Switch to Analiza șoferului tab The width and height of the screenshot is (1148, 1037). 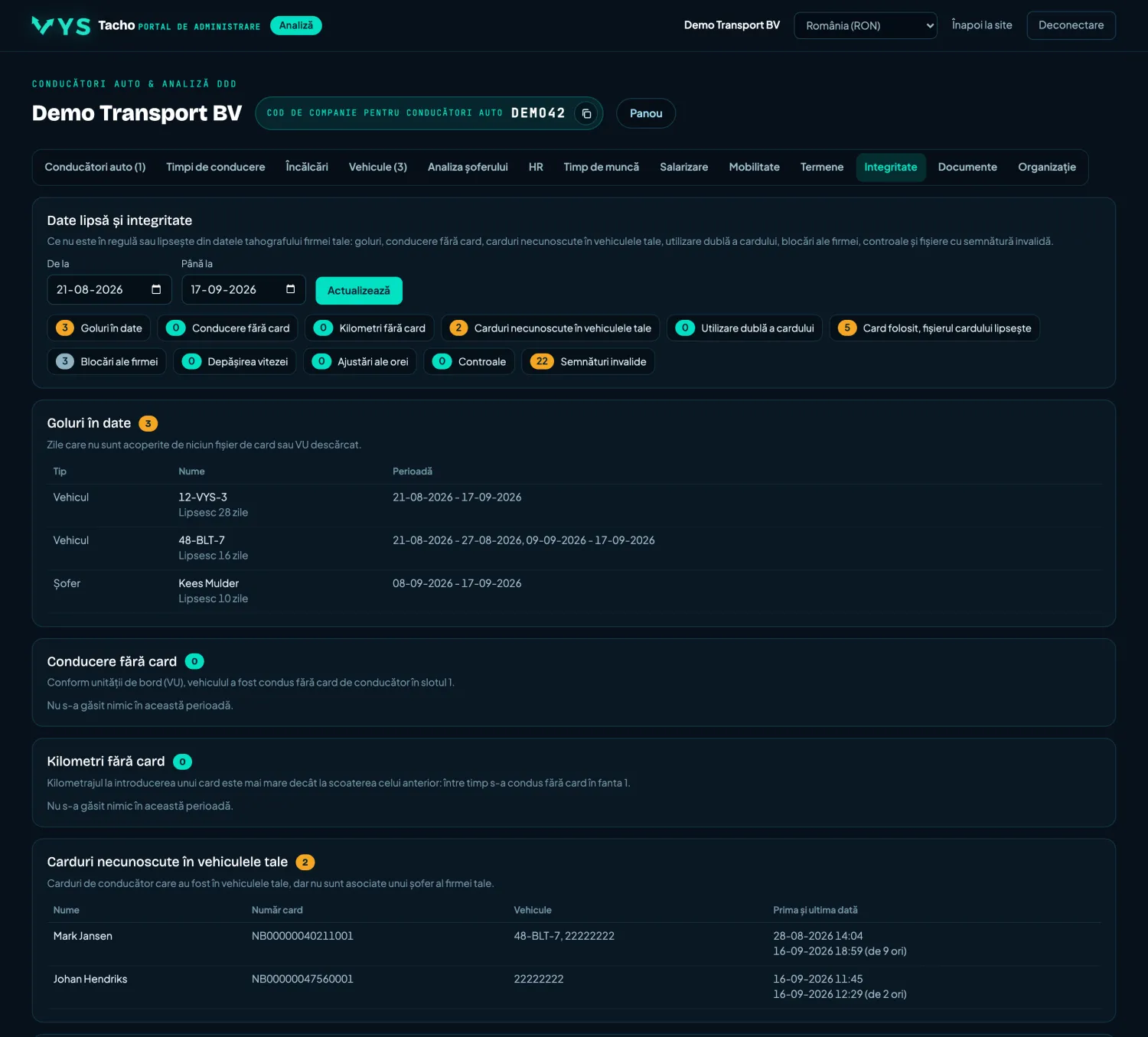(x=468, y=167)
